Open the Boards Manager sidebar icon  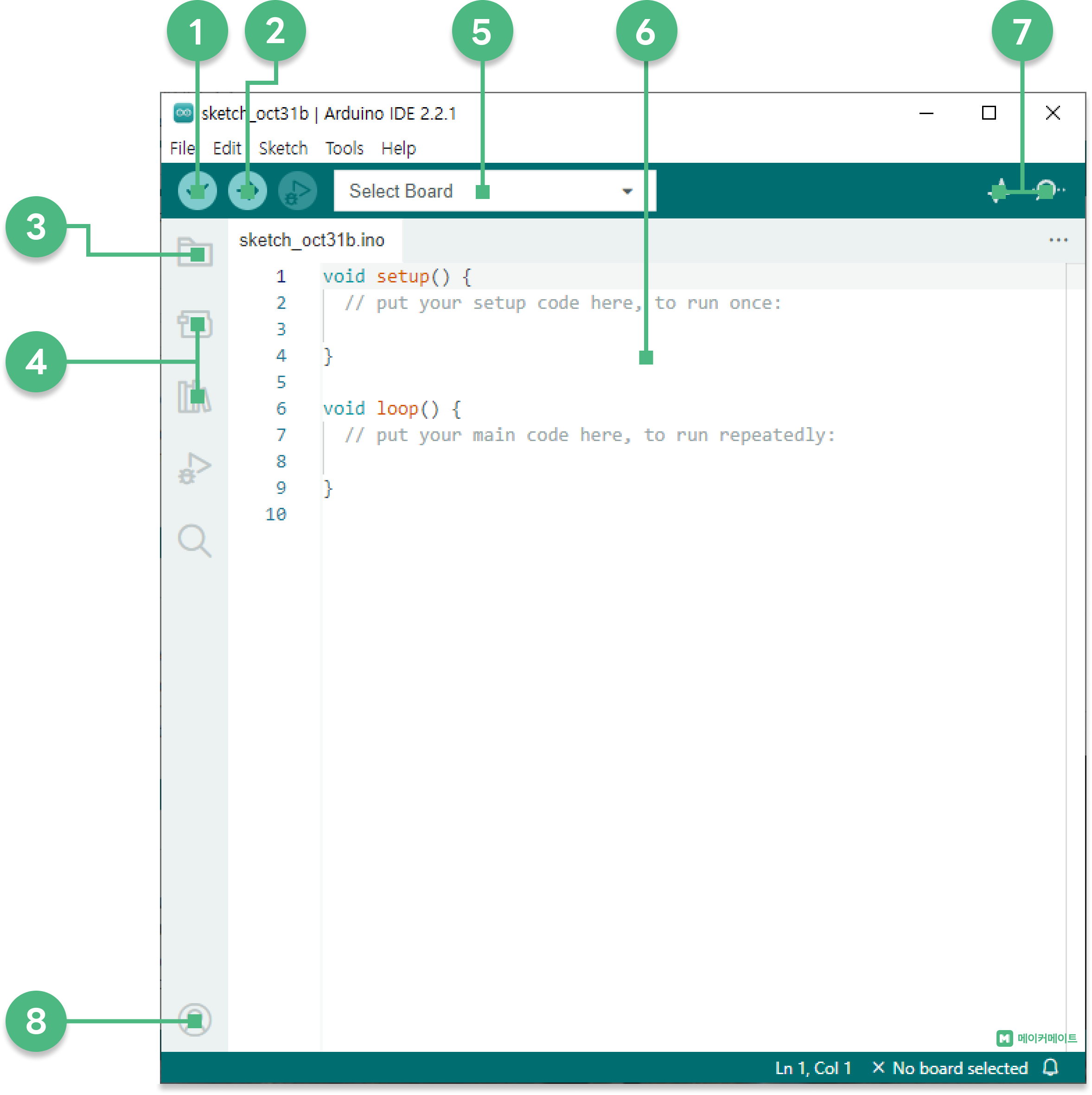194,324
